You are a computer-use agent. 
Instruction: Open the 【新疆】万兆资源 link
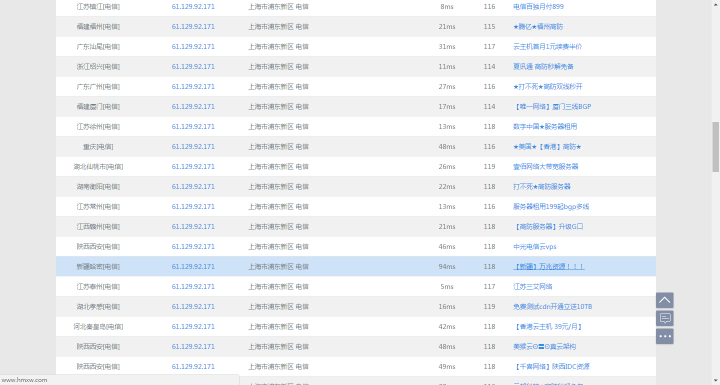point(549,266)
